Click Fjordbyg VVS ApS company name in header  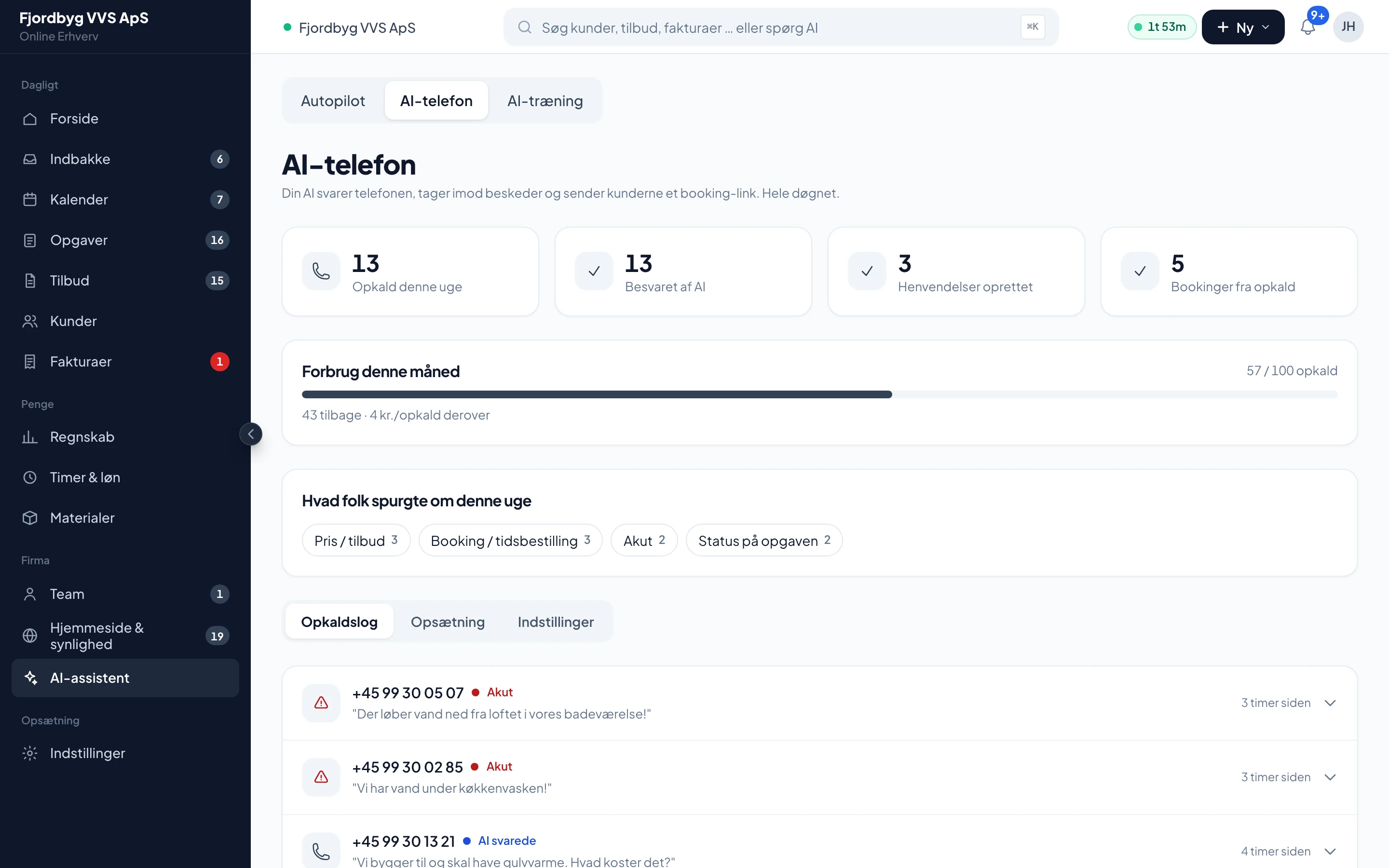click(x=357, y=27)
